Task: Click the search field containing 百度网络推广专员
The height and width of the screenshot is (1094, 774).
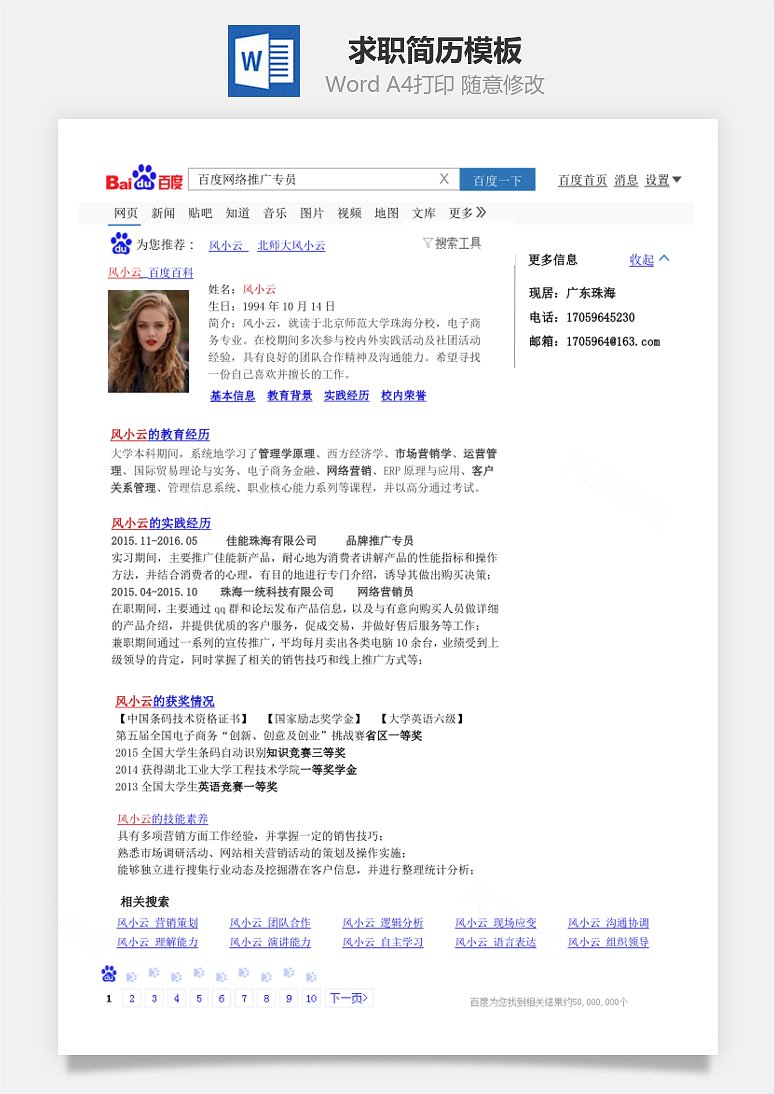Action: point(324,179)
